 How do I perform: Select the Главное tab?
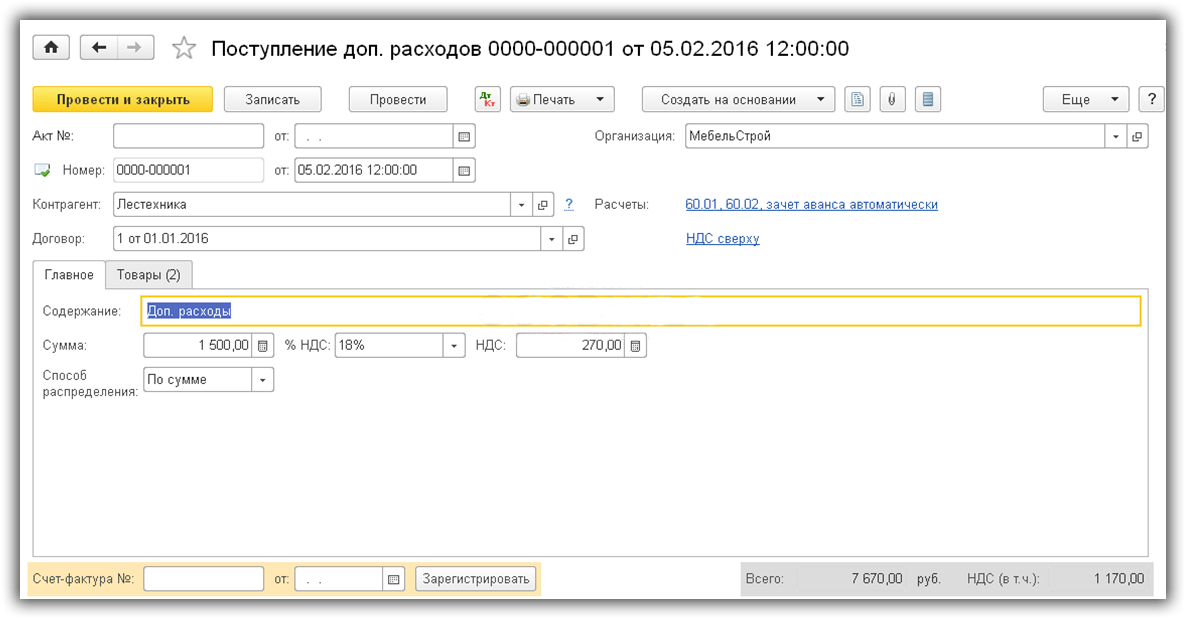[x=69, y=275]
